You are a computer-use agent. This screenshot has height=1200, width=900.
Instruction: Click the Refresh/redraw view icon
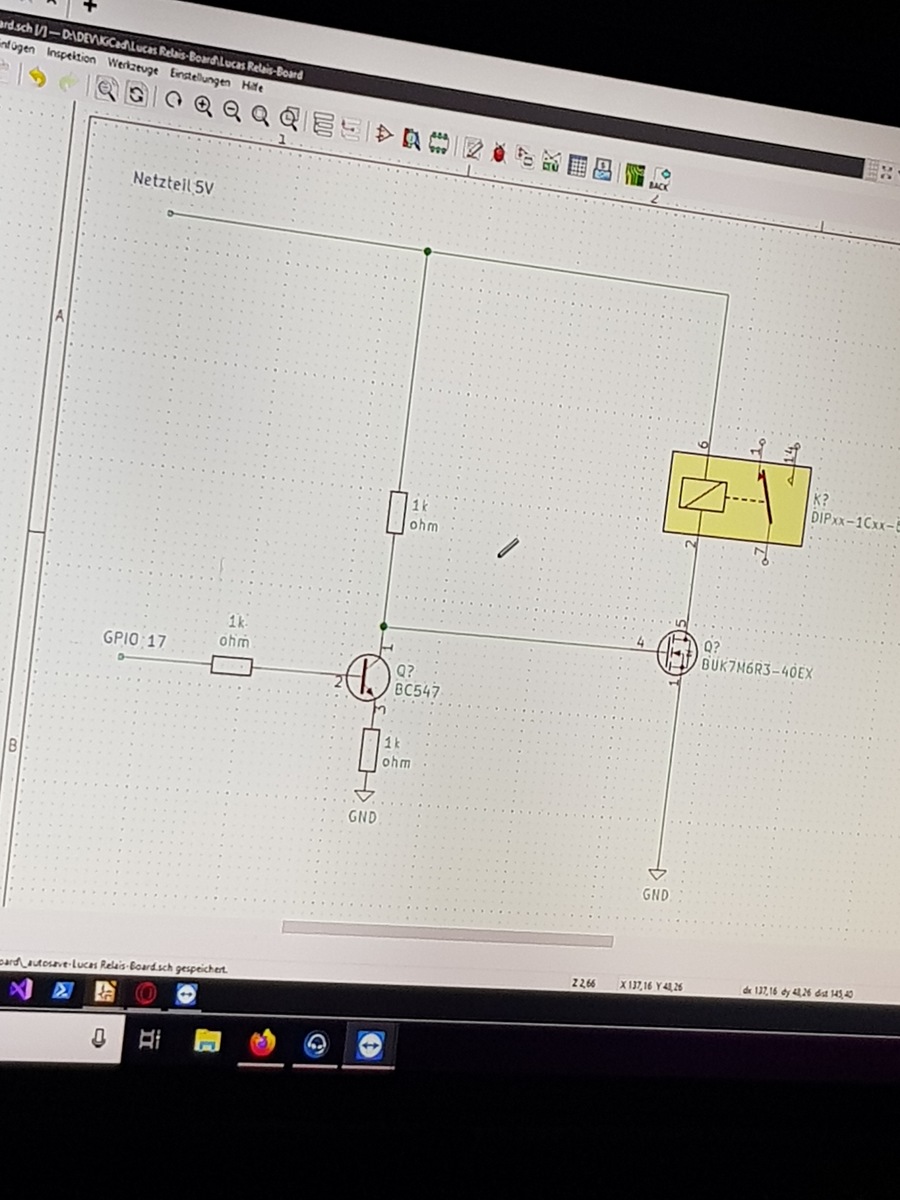coord(174,100)
